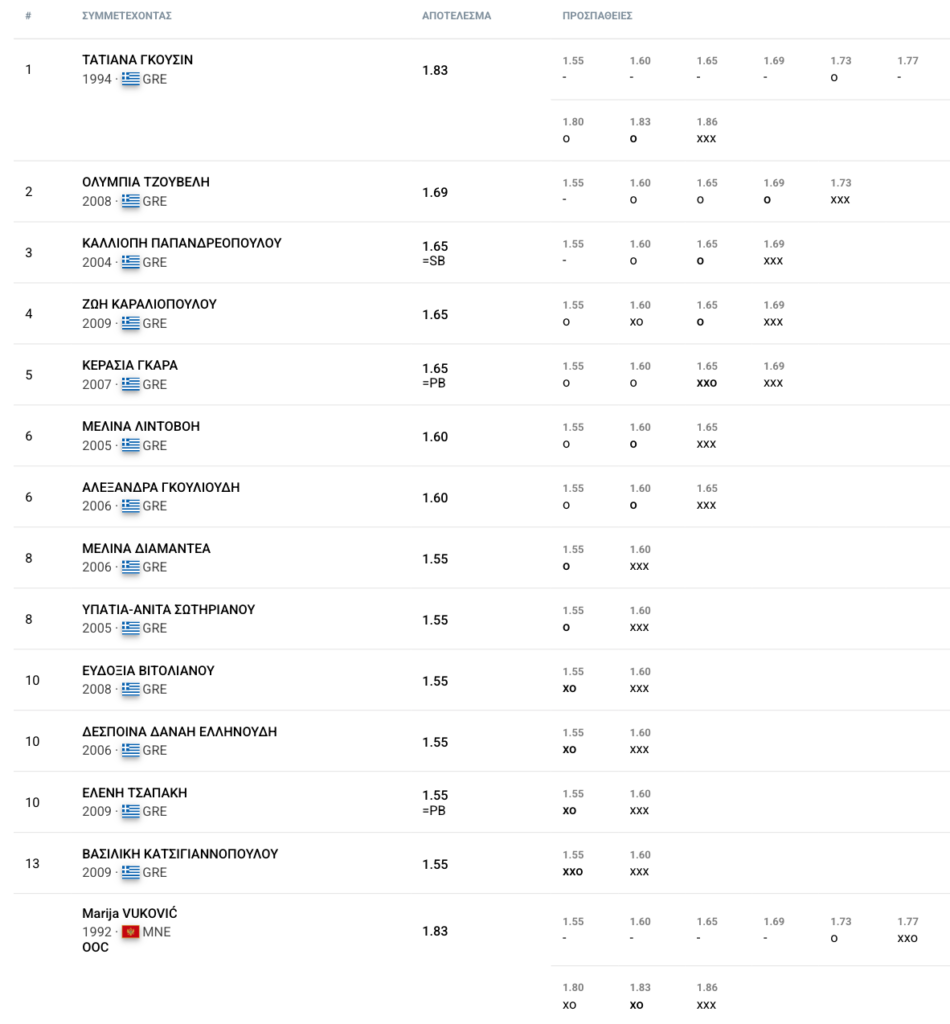
Task: Open ΑΛΕΞΑΝΔΡΑ ΓΚΟΥΛΙΟΥΔΗ's athlete entry
Action: pyautogui.click(x=160, y=487)
